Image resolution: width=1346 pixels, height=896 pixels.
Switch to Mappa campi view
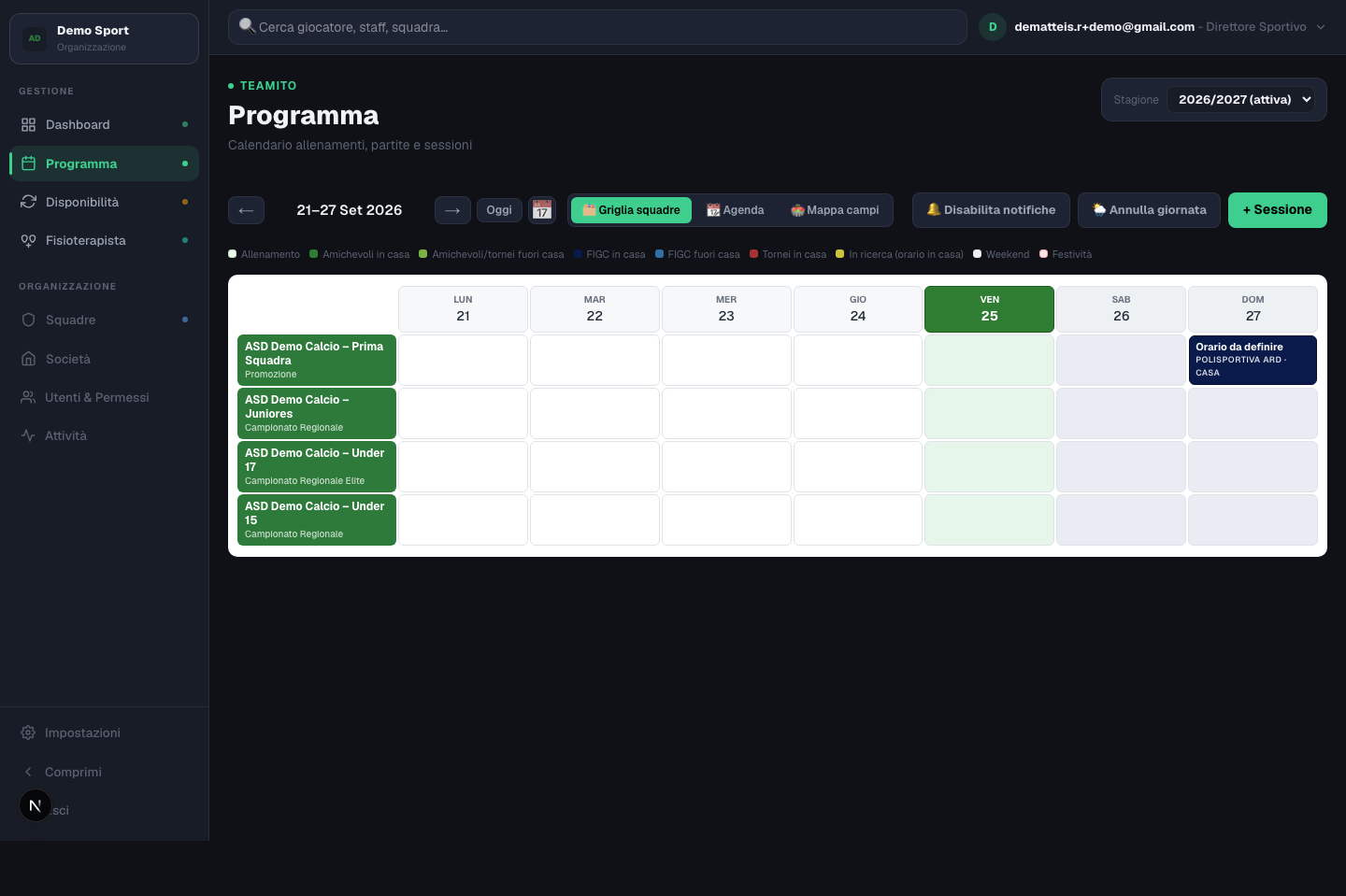(835, 210)
